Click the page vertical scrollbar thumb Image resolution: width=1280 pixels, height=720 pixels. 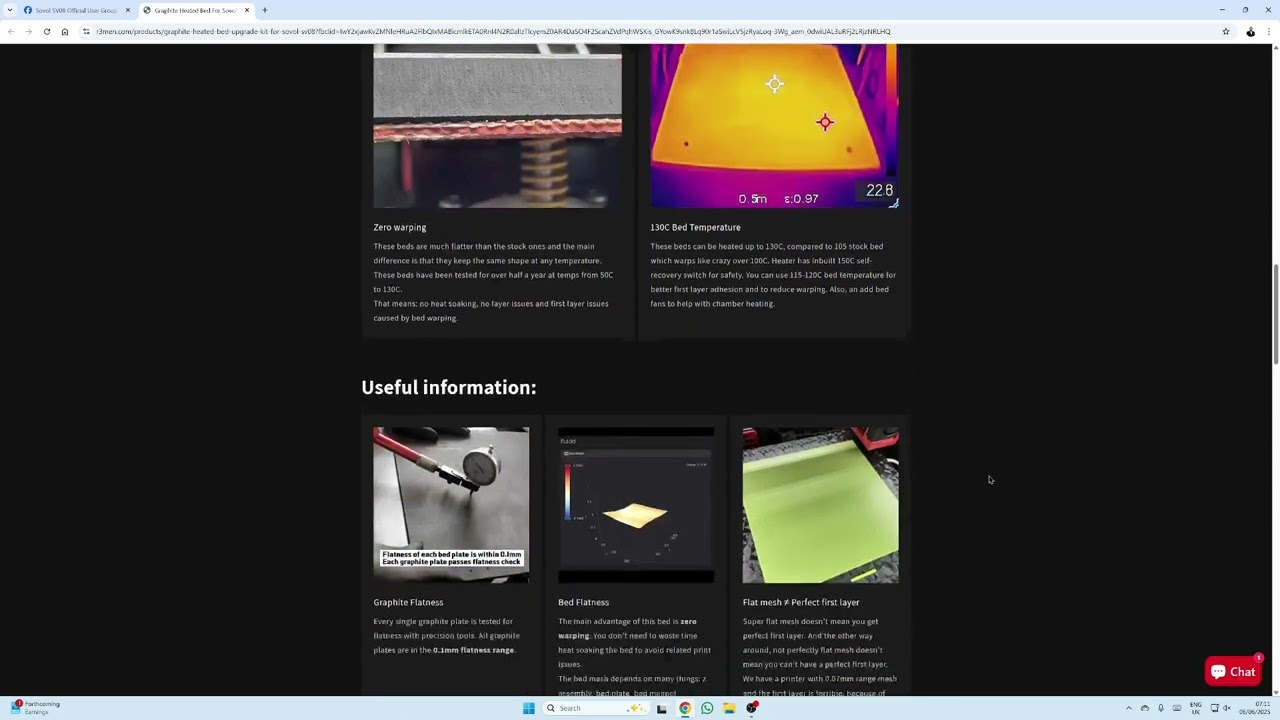pyautogui.click(x=1275, y=315)
